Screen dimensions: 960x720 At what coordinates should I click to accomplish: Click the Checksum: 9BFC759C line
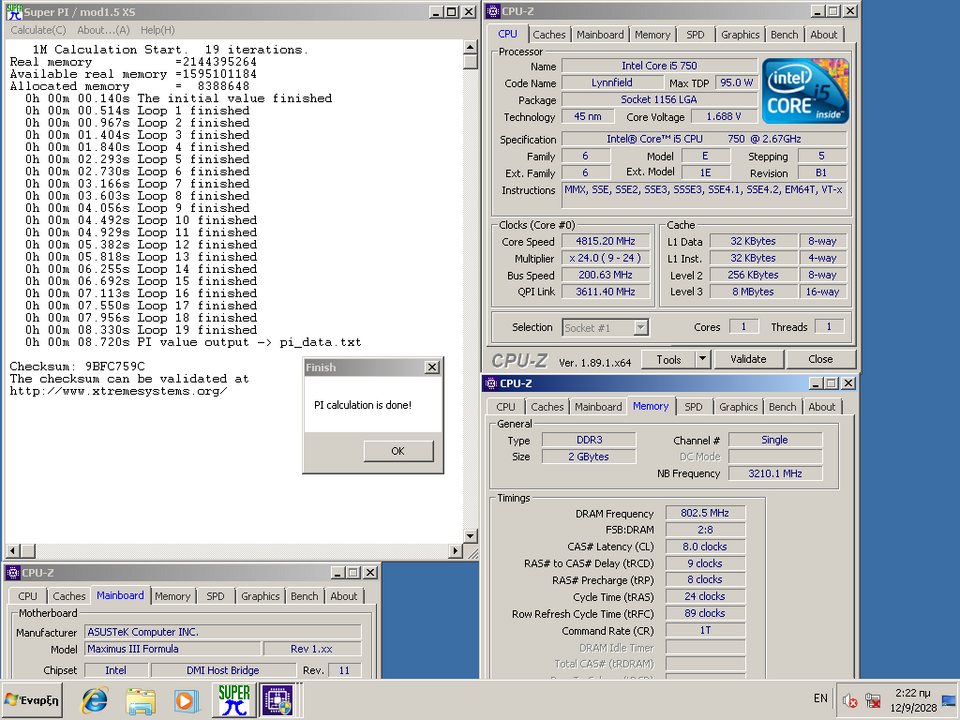(x=77, y=367)
